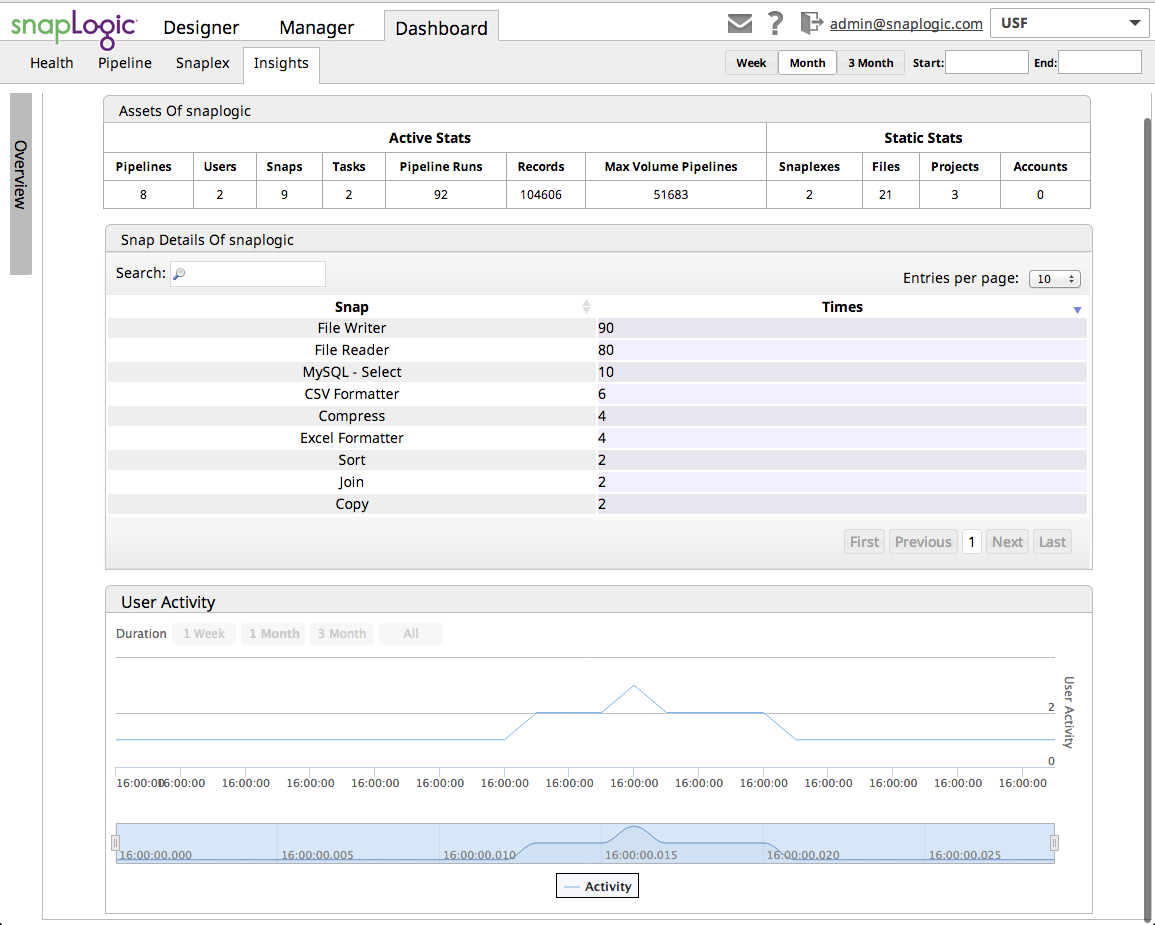Switch to the Manager tab

[317, 27]
